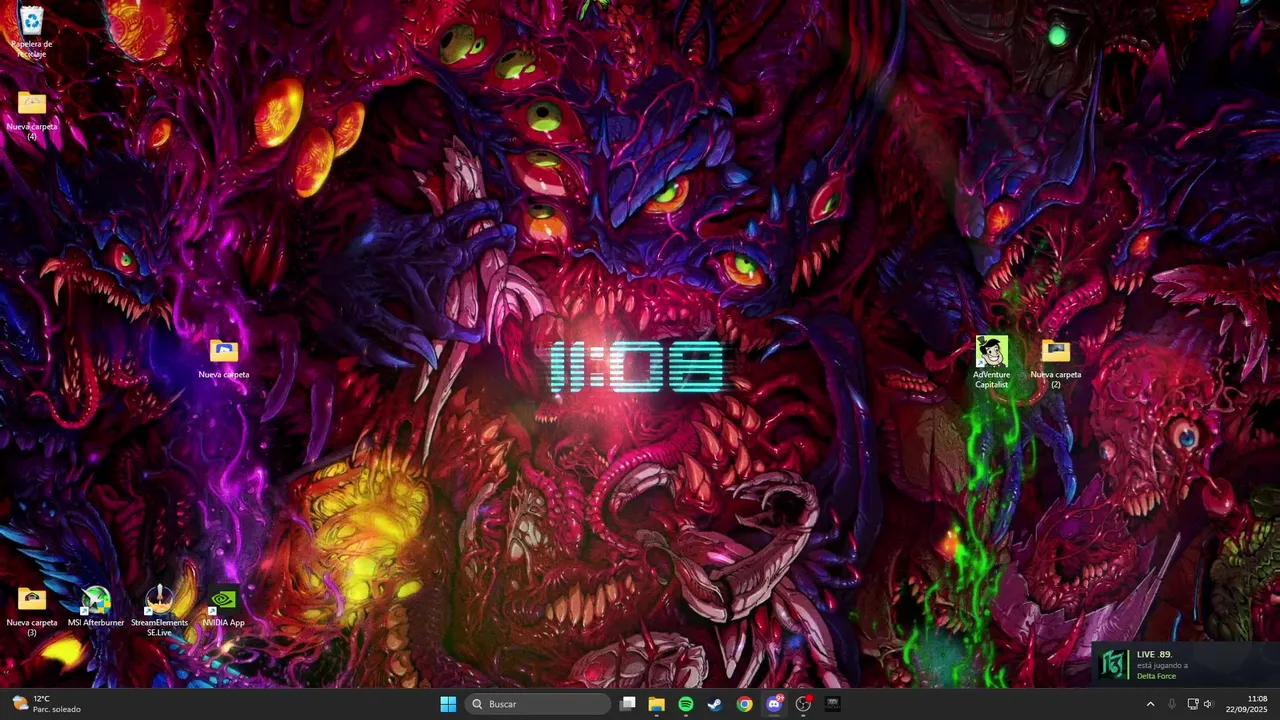Screen dimensions: 1280x720
Task: Open Discord from the taskbar
Action: 774,704
